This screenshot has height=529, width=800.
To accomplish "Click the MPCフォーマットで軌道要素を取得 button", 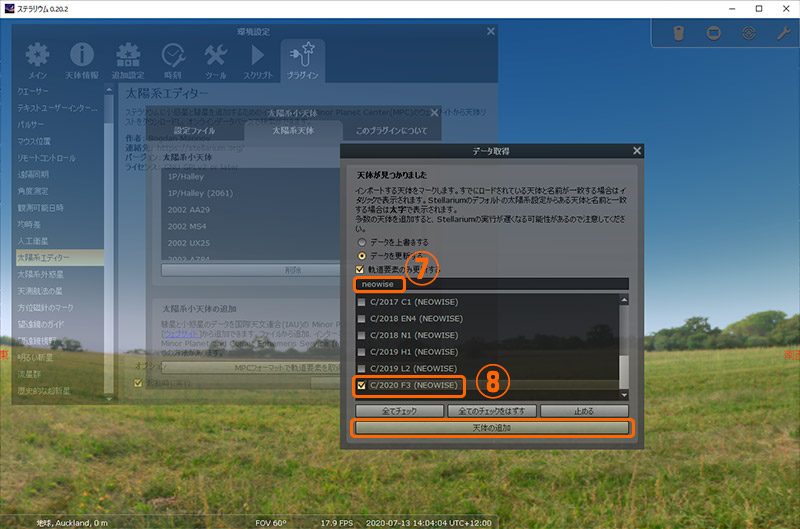I will click(x=251, y=368).
